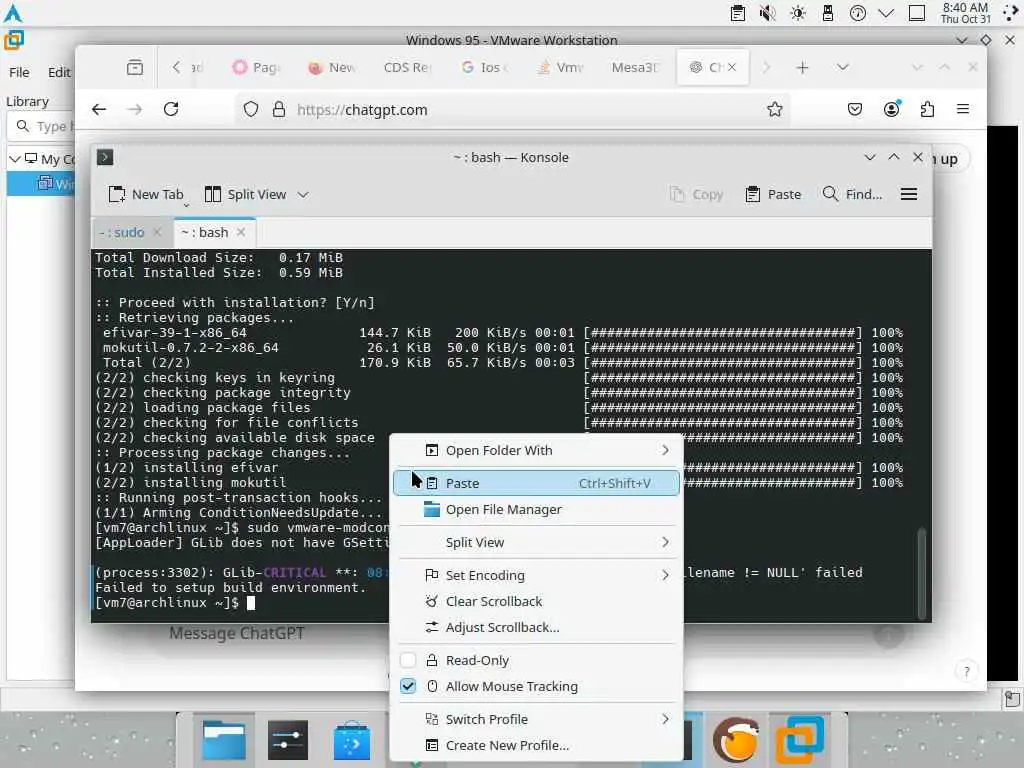Uncheck Allow Mouse Tracking

408,686
